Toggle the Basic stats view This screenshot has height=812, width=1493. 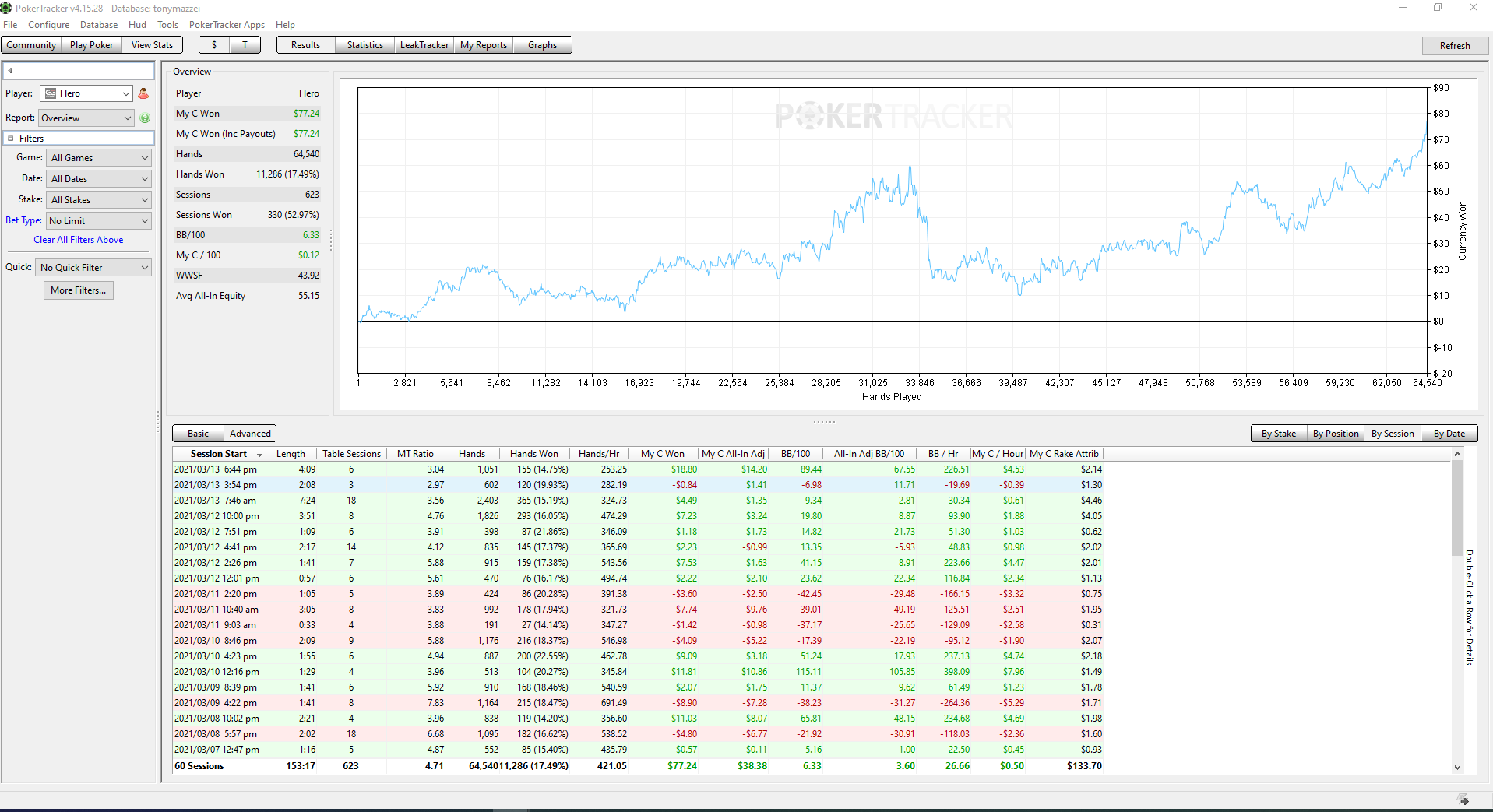point(199,434)
